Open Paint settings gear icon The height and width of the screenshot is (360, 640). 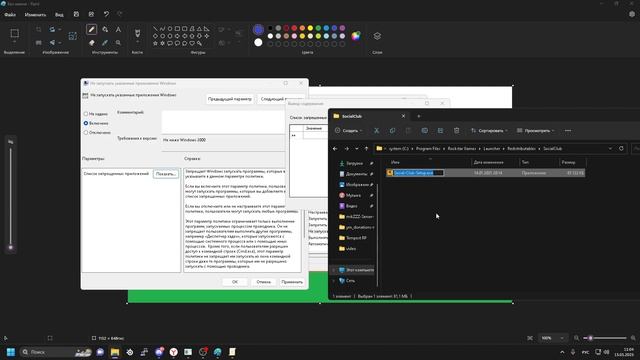pyautogui.click(x=632, y=14)
